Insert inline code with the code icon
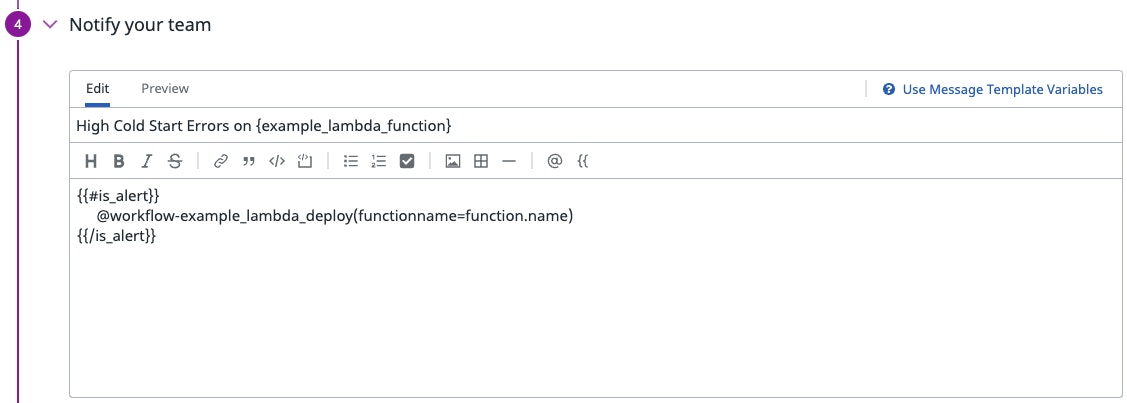1127x403 pixels. (277, 161)
